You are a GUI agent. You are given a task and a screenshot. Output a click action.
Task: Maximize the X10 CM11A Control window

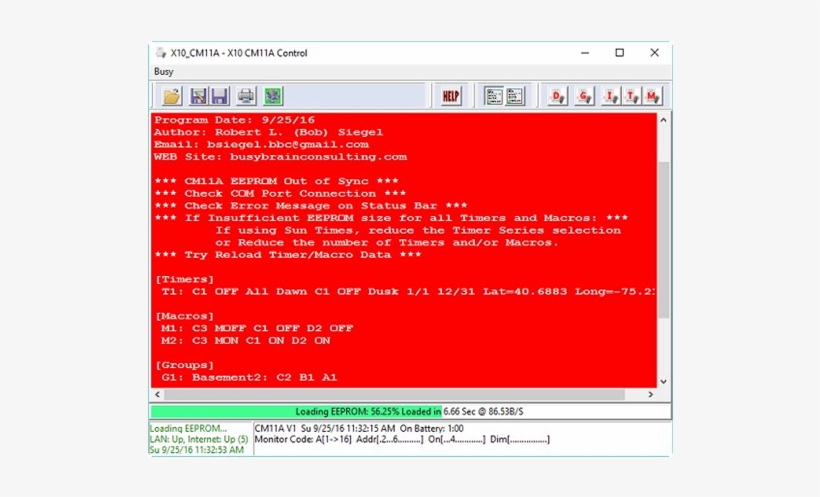620,53
